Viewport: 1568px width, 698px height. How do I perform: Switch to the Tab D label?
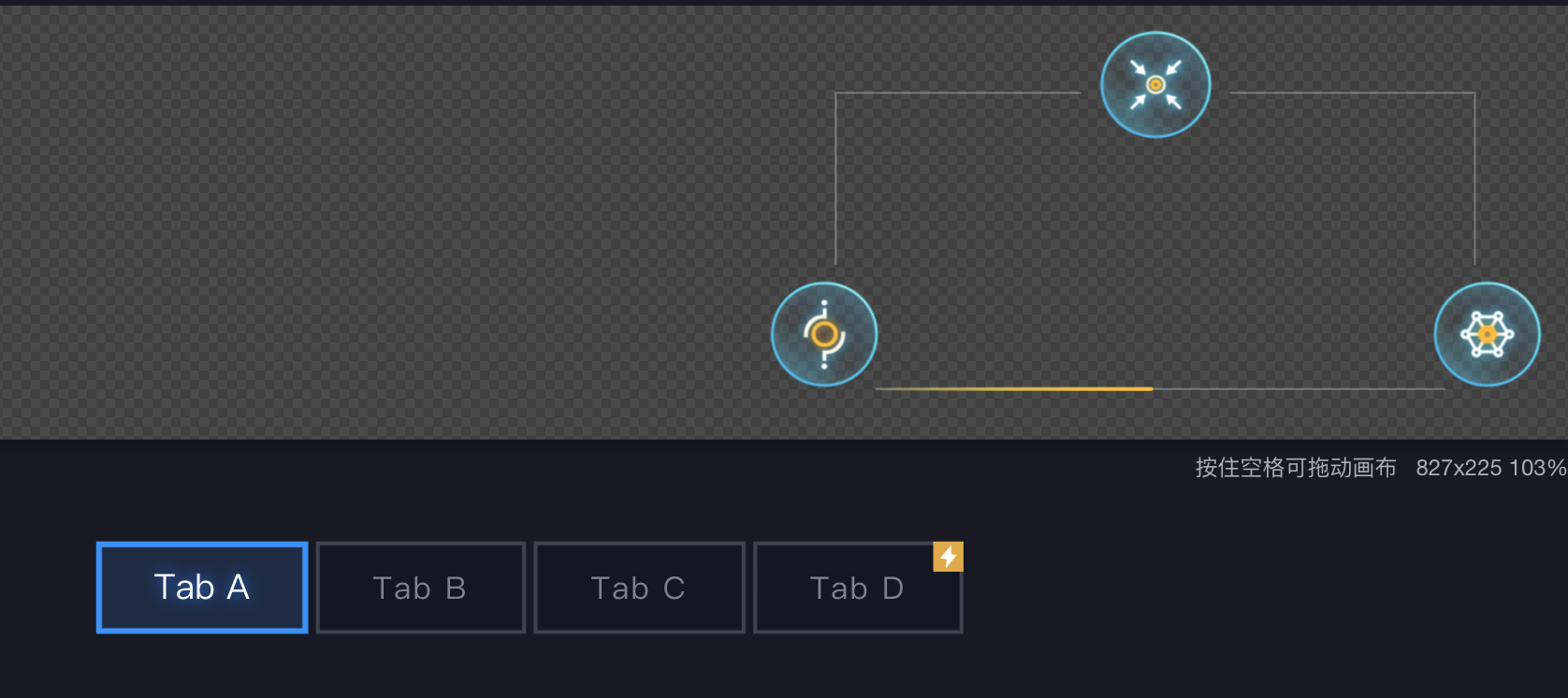(x=857, y=589)
